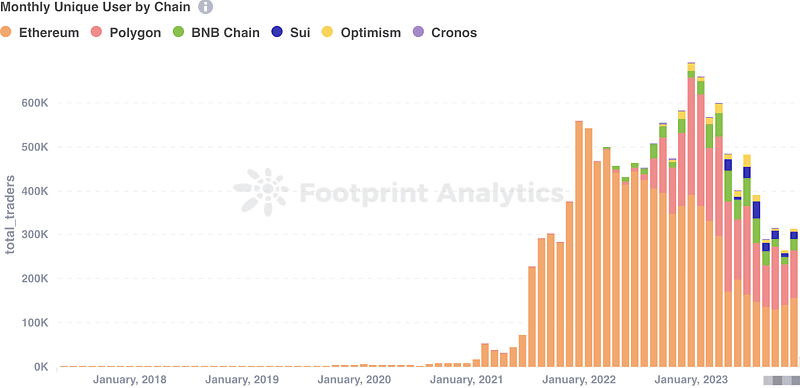Click the Monthly Unique User by Chain title
Viewport: 800px width, 388px height.
tap(95, 7)
